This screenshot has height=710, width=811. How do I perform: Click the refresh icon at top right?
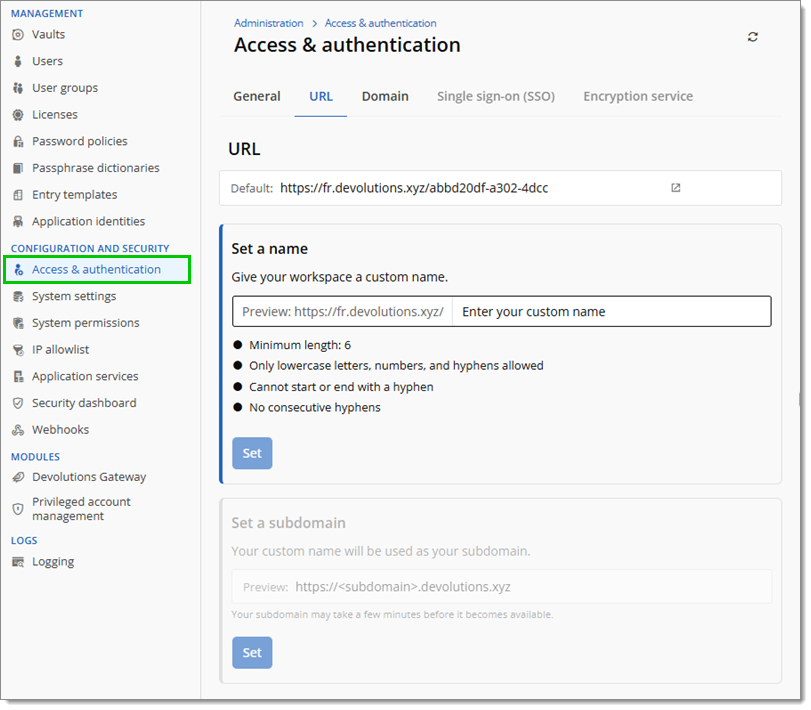coord(752,37)
